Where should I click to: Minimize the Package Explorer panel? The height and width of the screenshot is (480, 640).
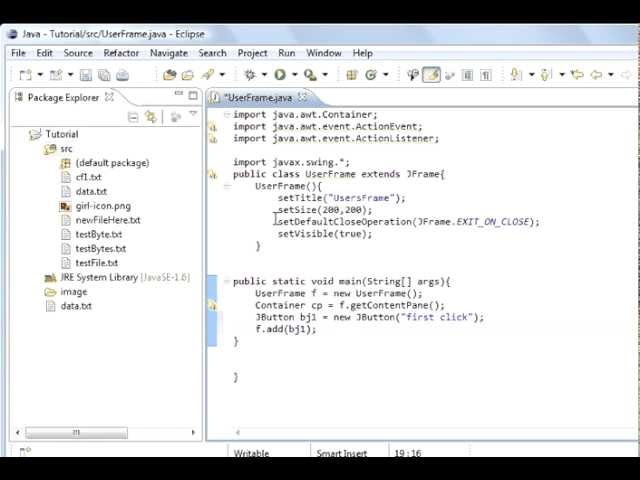[179, 93]
